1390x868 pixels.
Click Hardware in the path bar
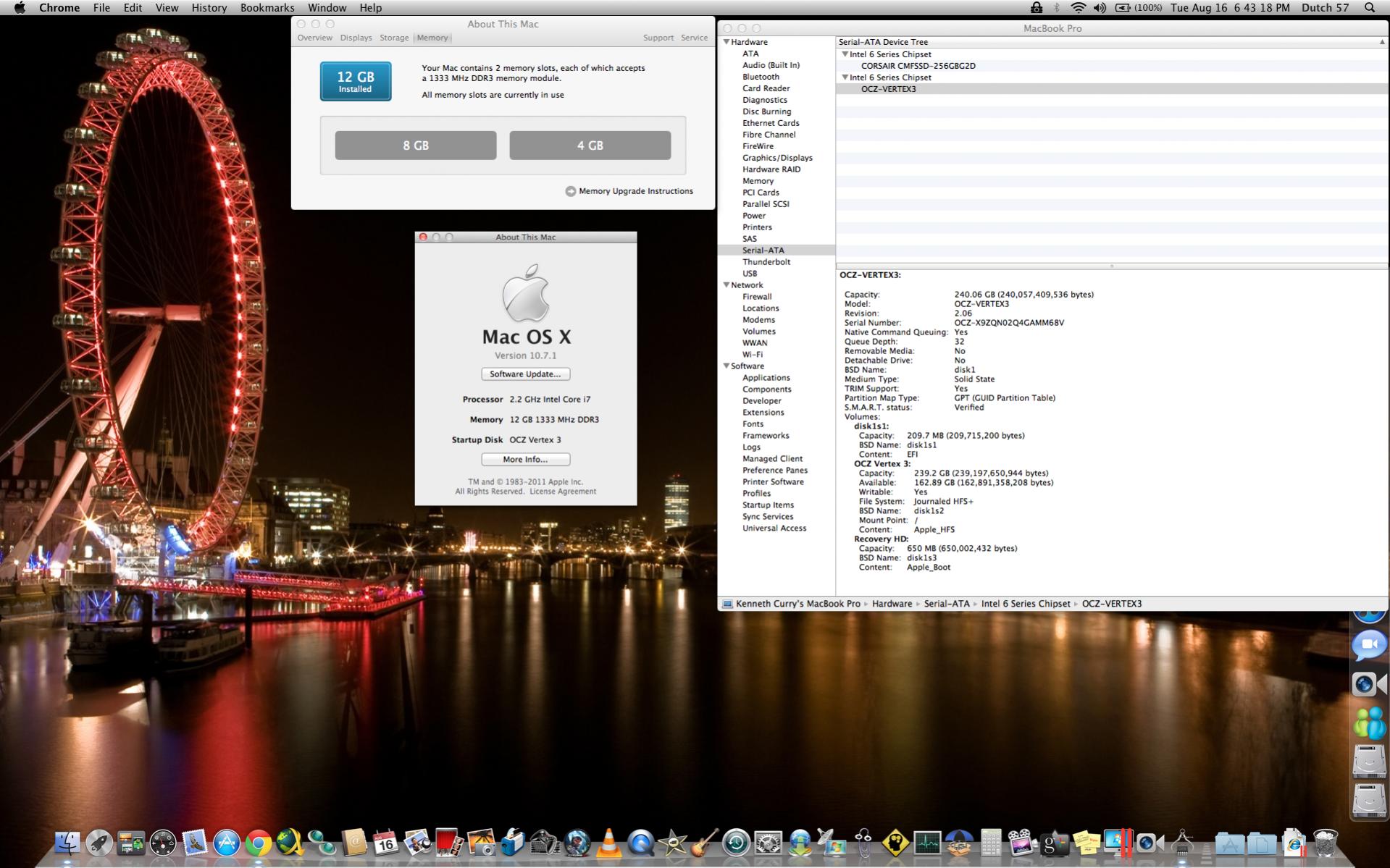point(892,604)
